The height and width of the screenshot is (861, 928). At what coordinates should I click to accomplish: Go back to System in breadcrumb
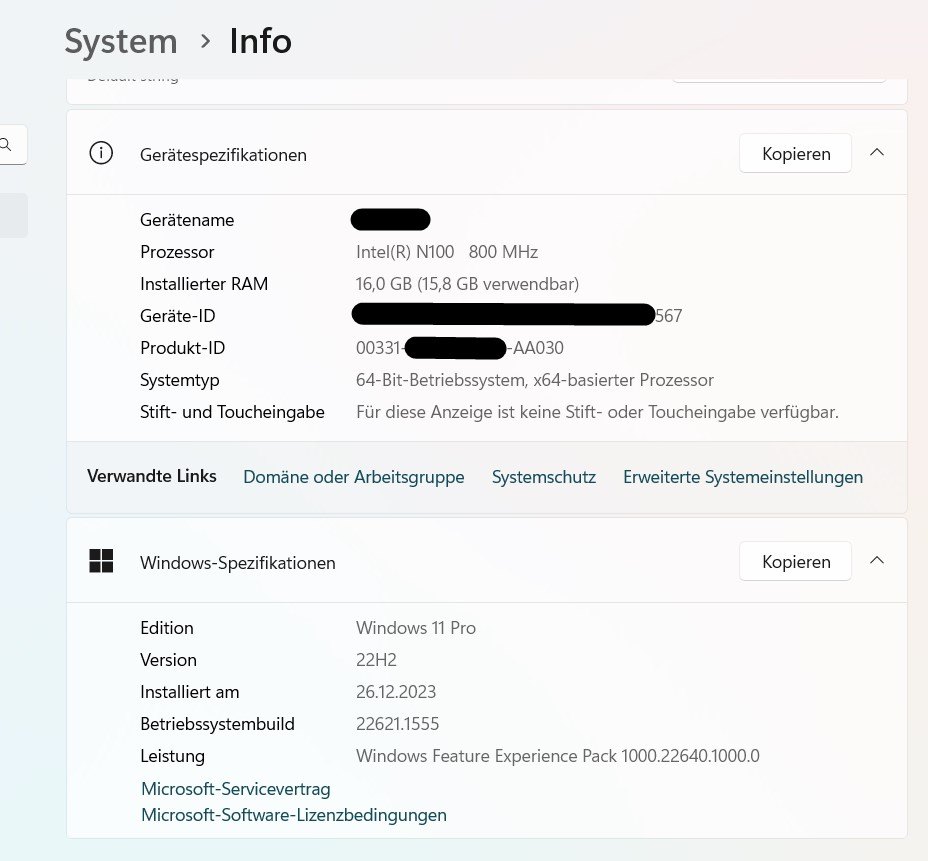121,41
